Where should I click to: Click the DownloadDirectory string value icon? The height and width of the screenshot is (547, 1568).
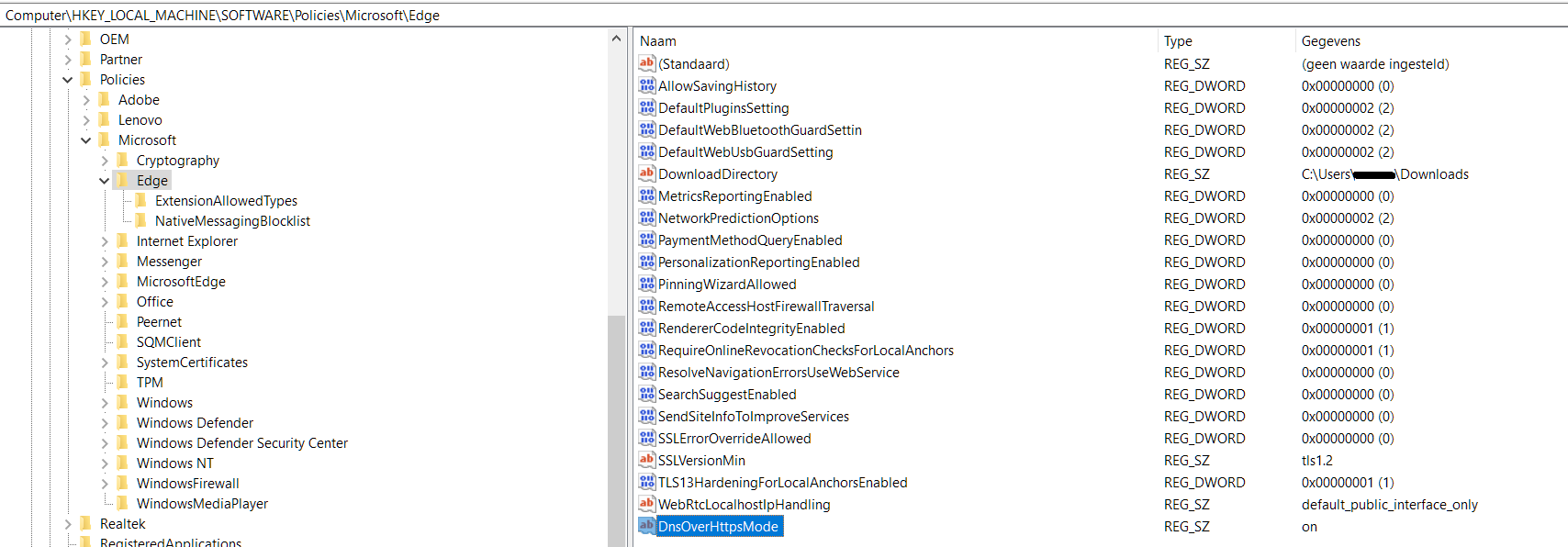click(647, 173)
